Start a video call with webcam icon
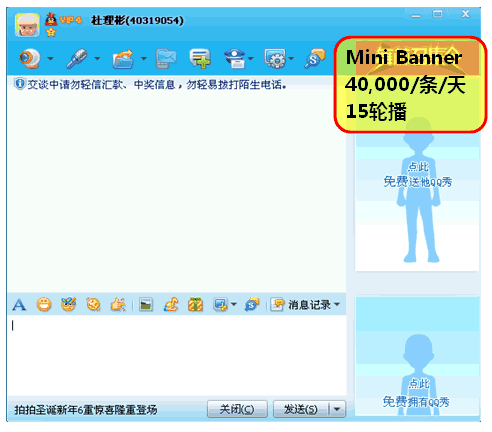492x432 pixels. 29,59
